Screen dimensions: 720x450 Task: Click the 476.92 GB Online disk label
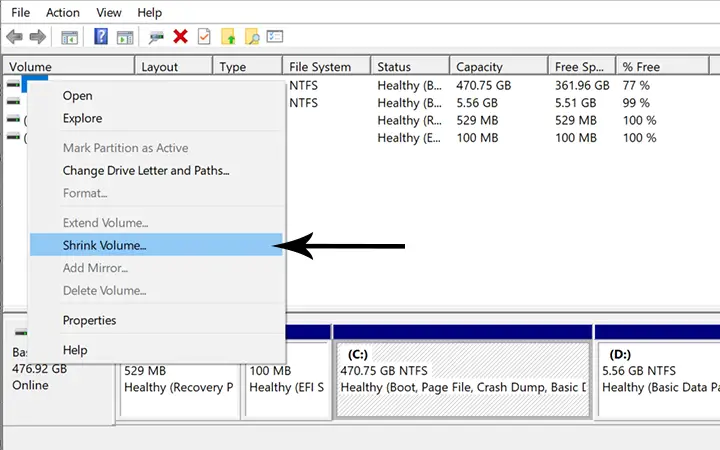pos(39,377)
